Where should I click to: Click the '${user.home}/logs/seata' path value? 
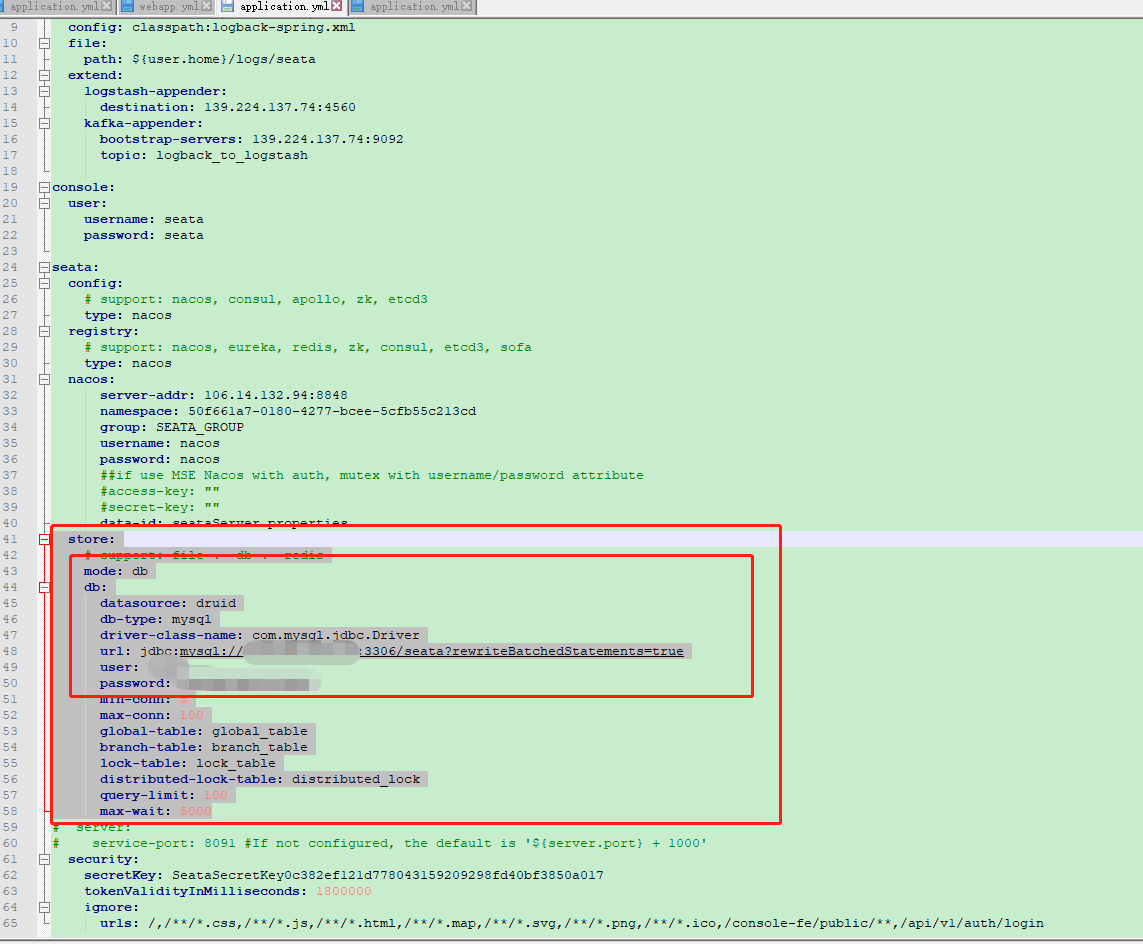pos(224,59)
